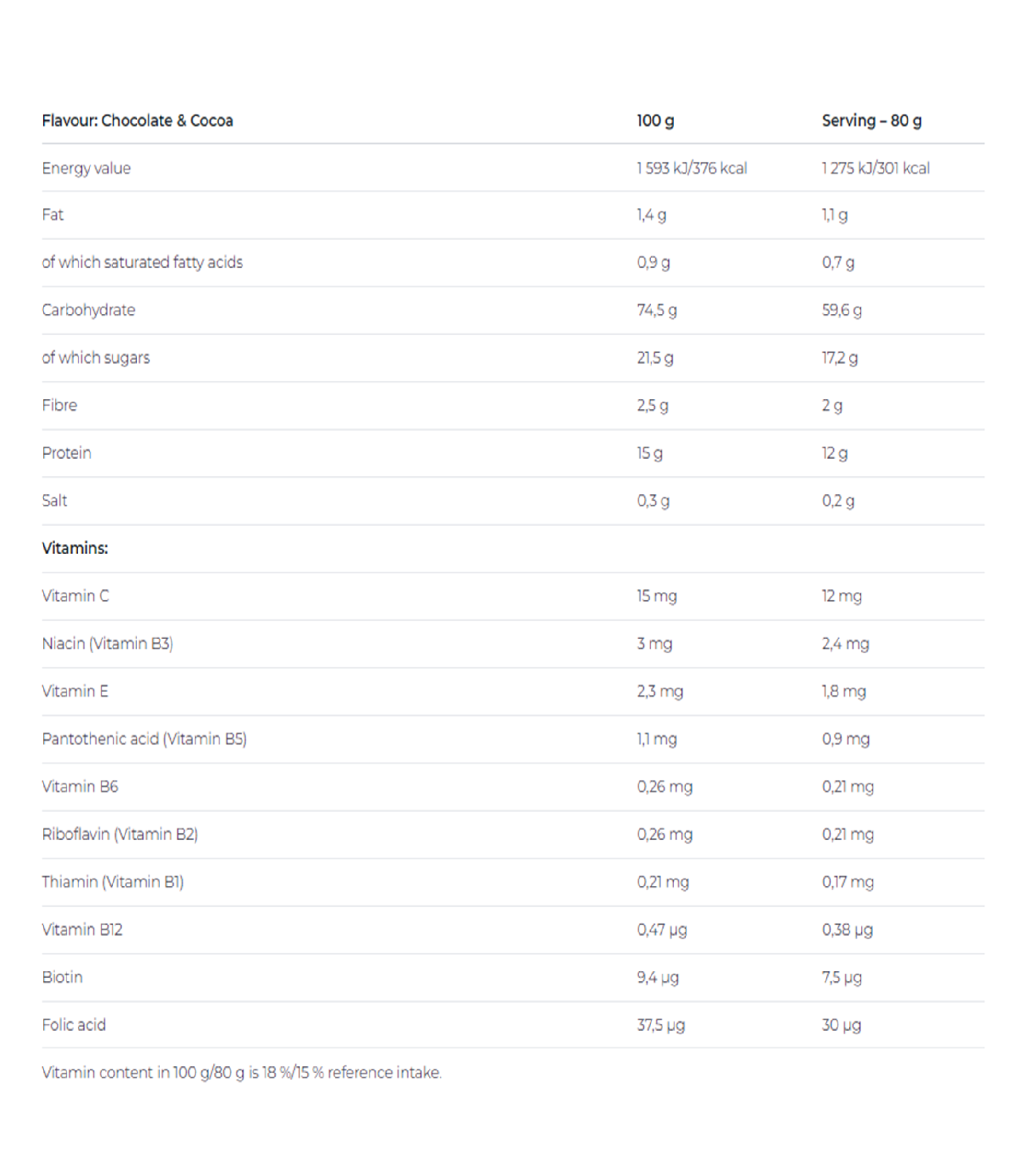This screenshot has width=1023, height=1176.
Task: Click the Vitamin C 12 mg serving value
Action: 842,596
